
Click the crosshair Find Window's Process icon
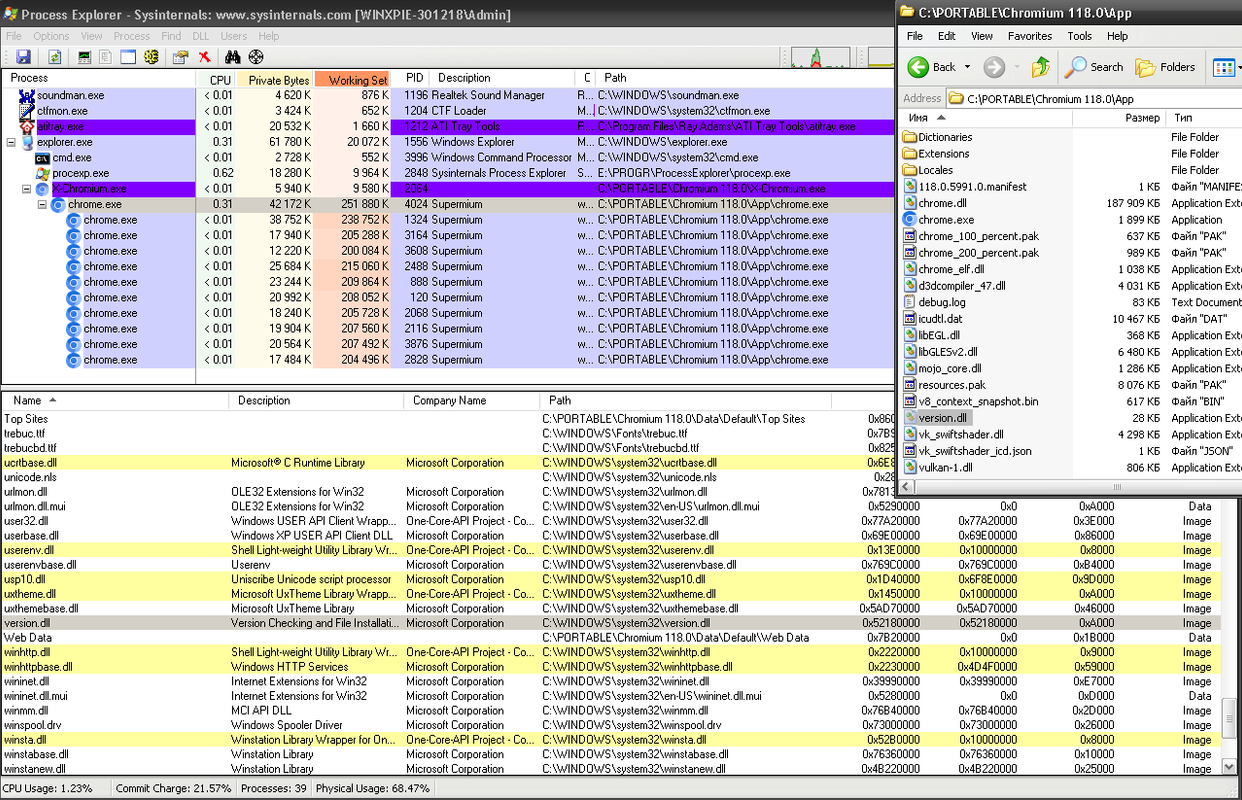coord(256,57)
